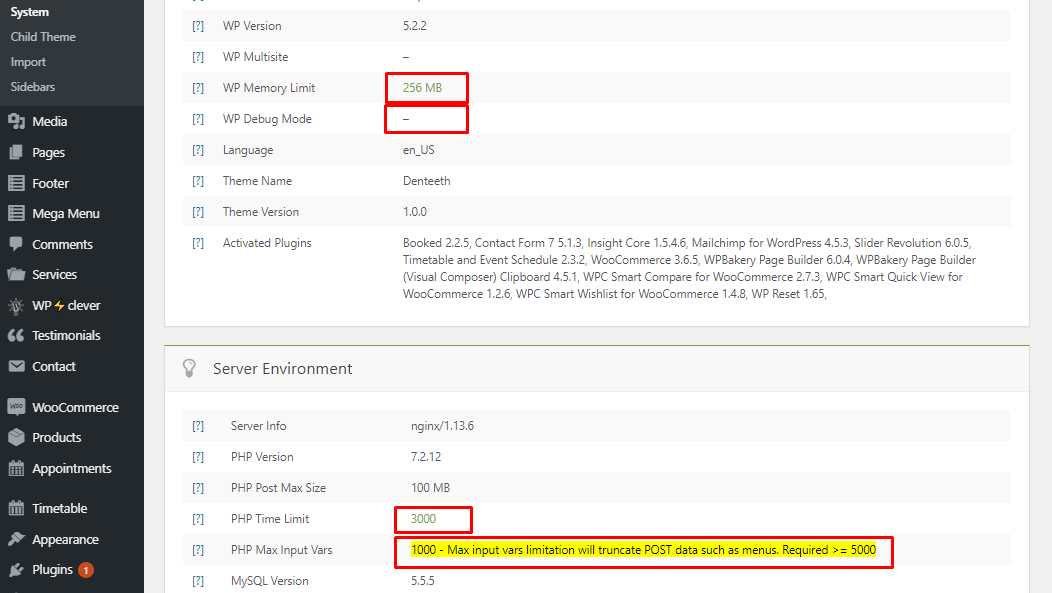Click the Server Environment section heading
This screenshot has height=593, width=1052.
[x=282, y=368]
